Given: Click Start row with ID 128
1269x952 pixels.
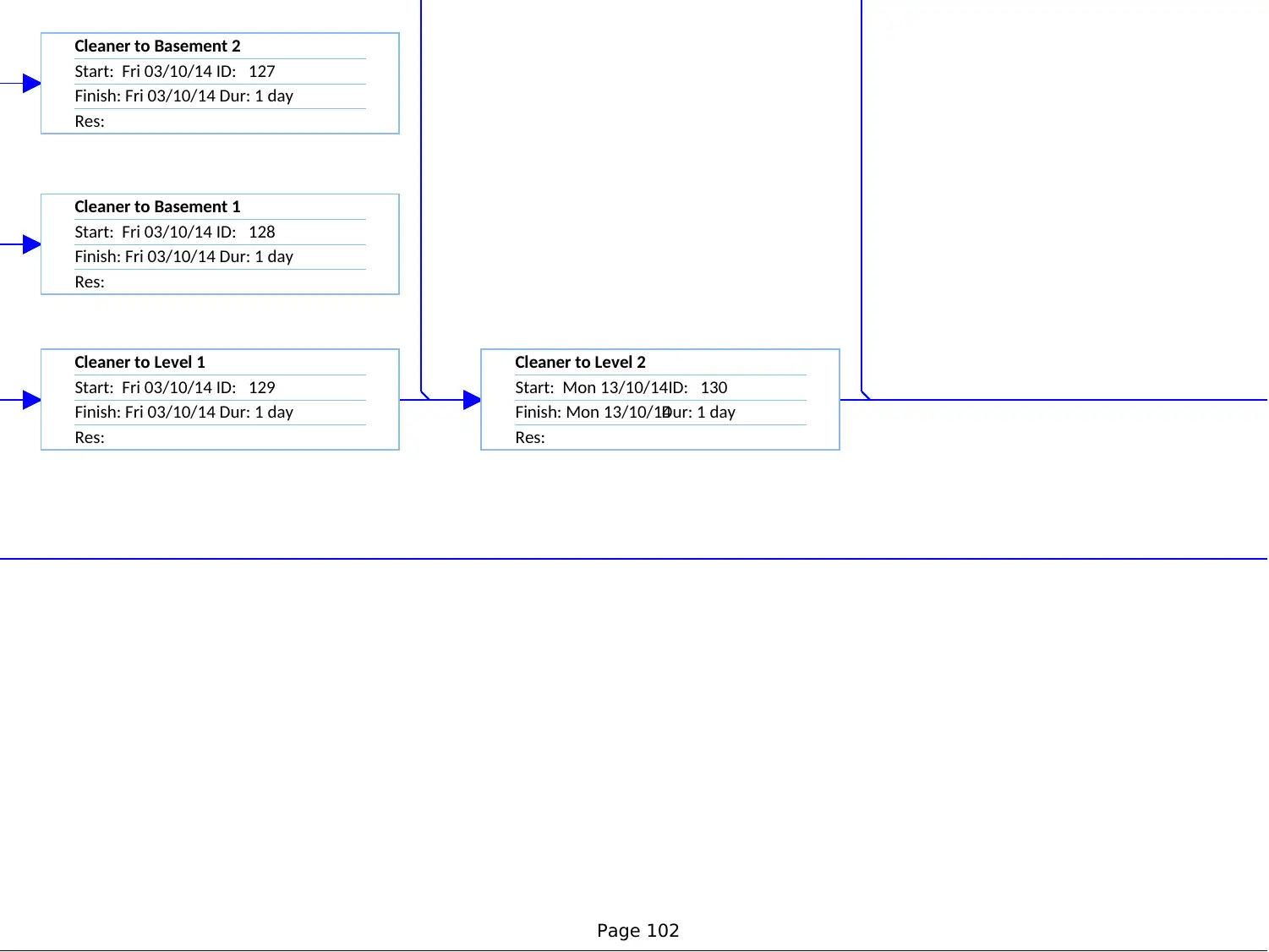Looking at the screenshot, I should click(220, 232).
